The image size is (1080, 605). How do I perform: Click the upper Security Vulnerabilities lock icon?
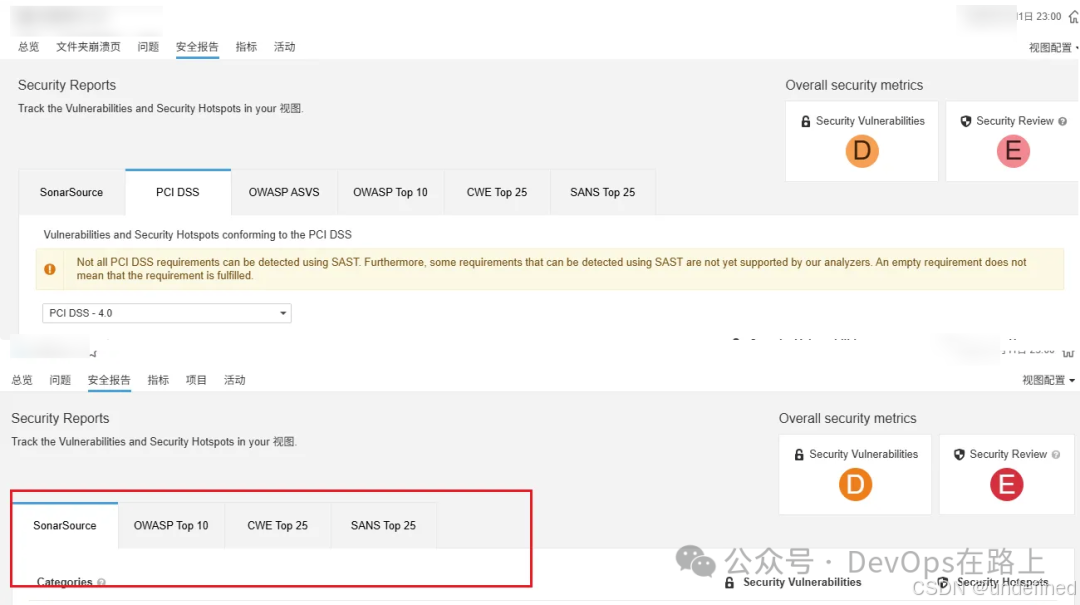(805, 121)
